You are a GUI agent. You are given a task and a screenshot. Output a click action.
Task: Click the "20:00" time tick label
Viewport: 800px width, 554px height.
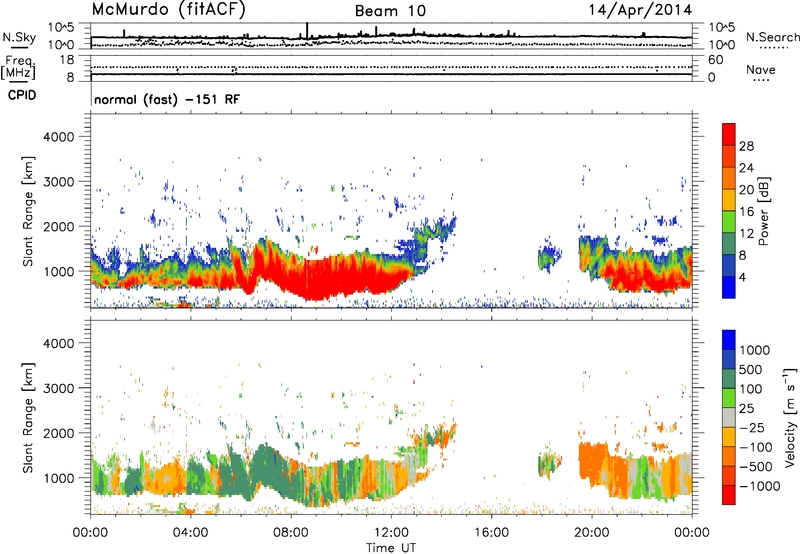(591, 533)
